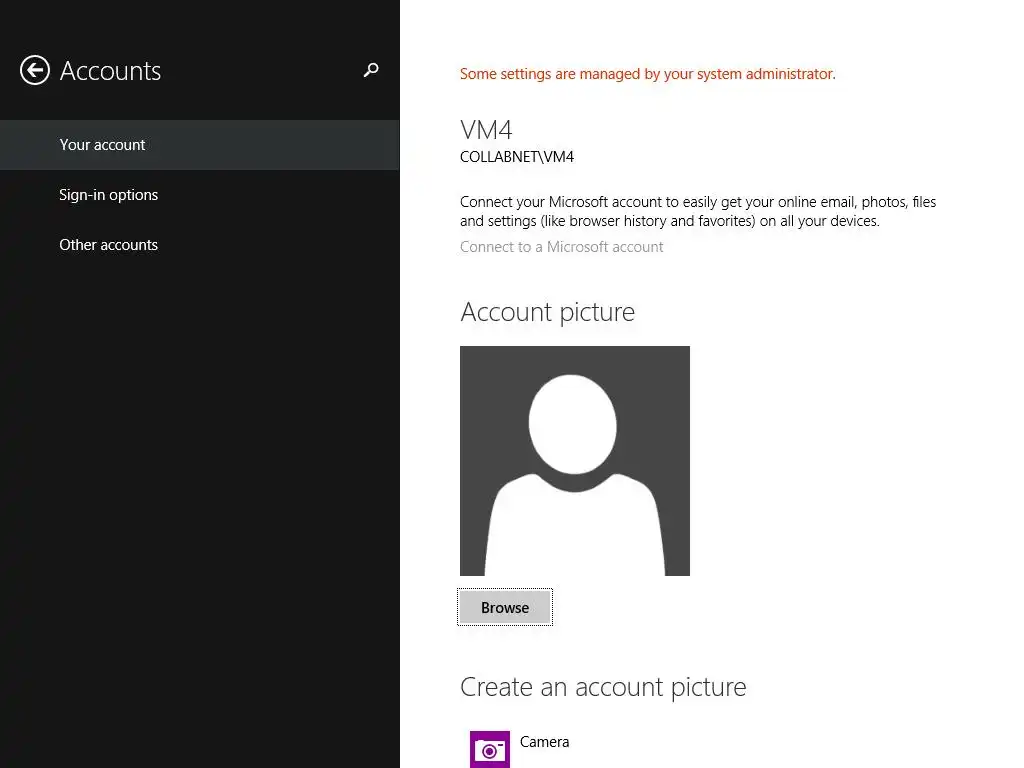The width and height of the screenshot is (1024, 768).
Task: Click the red system administrator notice
Action: (647, 74)
